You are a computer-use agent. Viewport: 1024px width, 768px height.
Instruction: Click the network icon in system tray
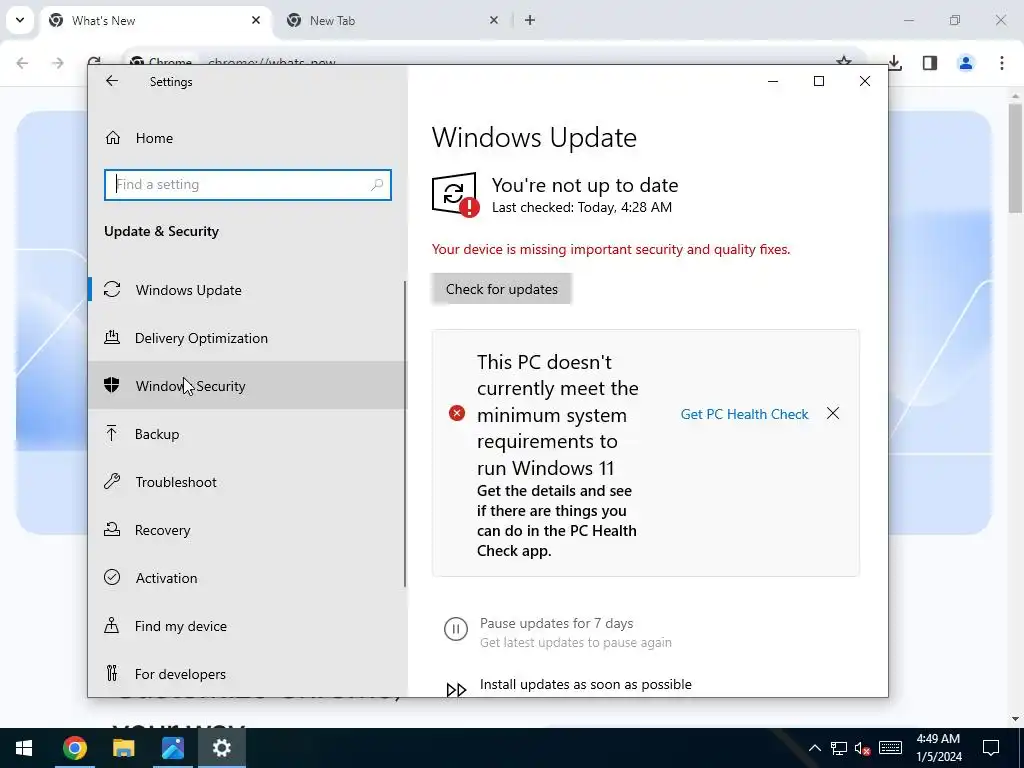[x=839, y=748]
